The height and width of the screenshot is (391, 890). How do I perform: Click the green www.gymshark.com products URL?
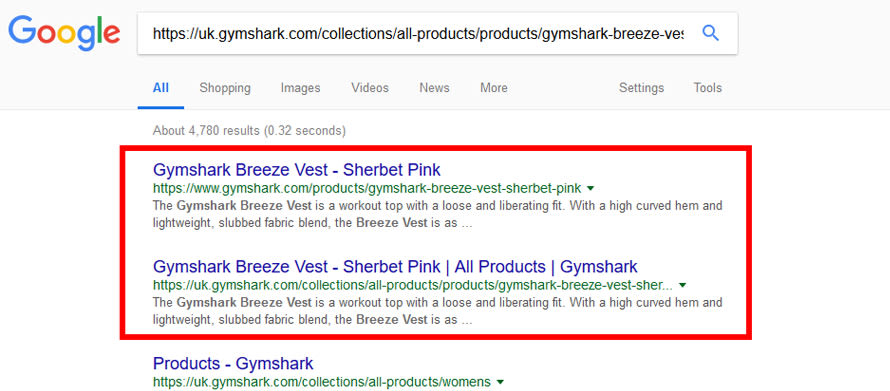pos(367,188)
